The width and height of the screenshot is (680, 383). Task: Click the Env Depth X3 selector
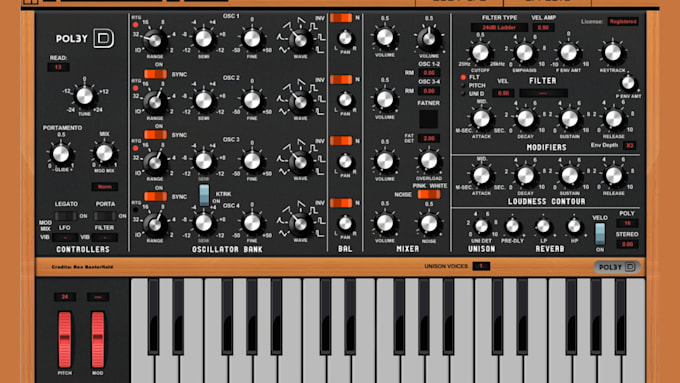tap(629, 145)
